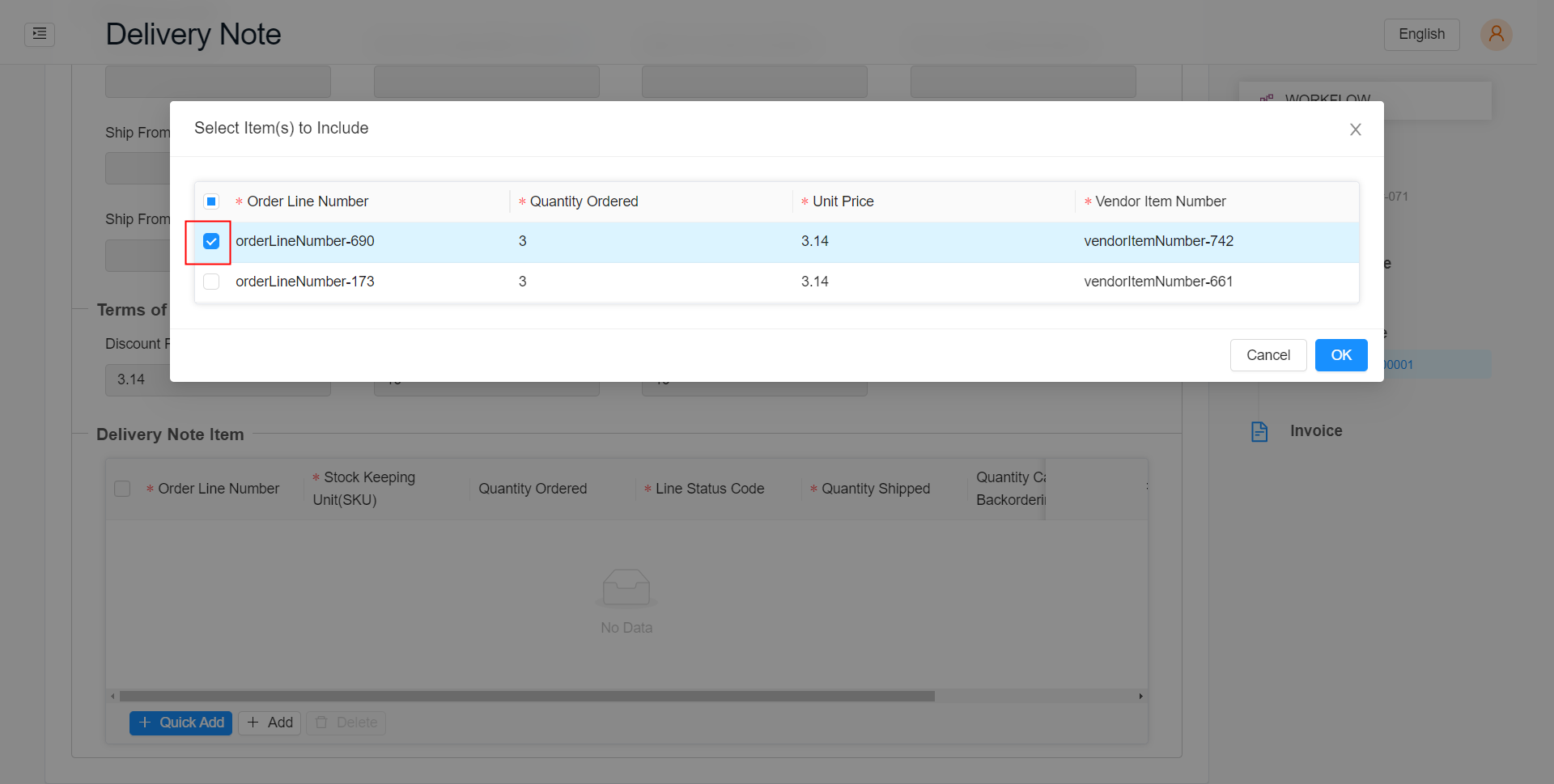The width and height of the screenshot is (1554, 784).
Task: Click the Line Status Code column header
Action: (x=710, y=489)
